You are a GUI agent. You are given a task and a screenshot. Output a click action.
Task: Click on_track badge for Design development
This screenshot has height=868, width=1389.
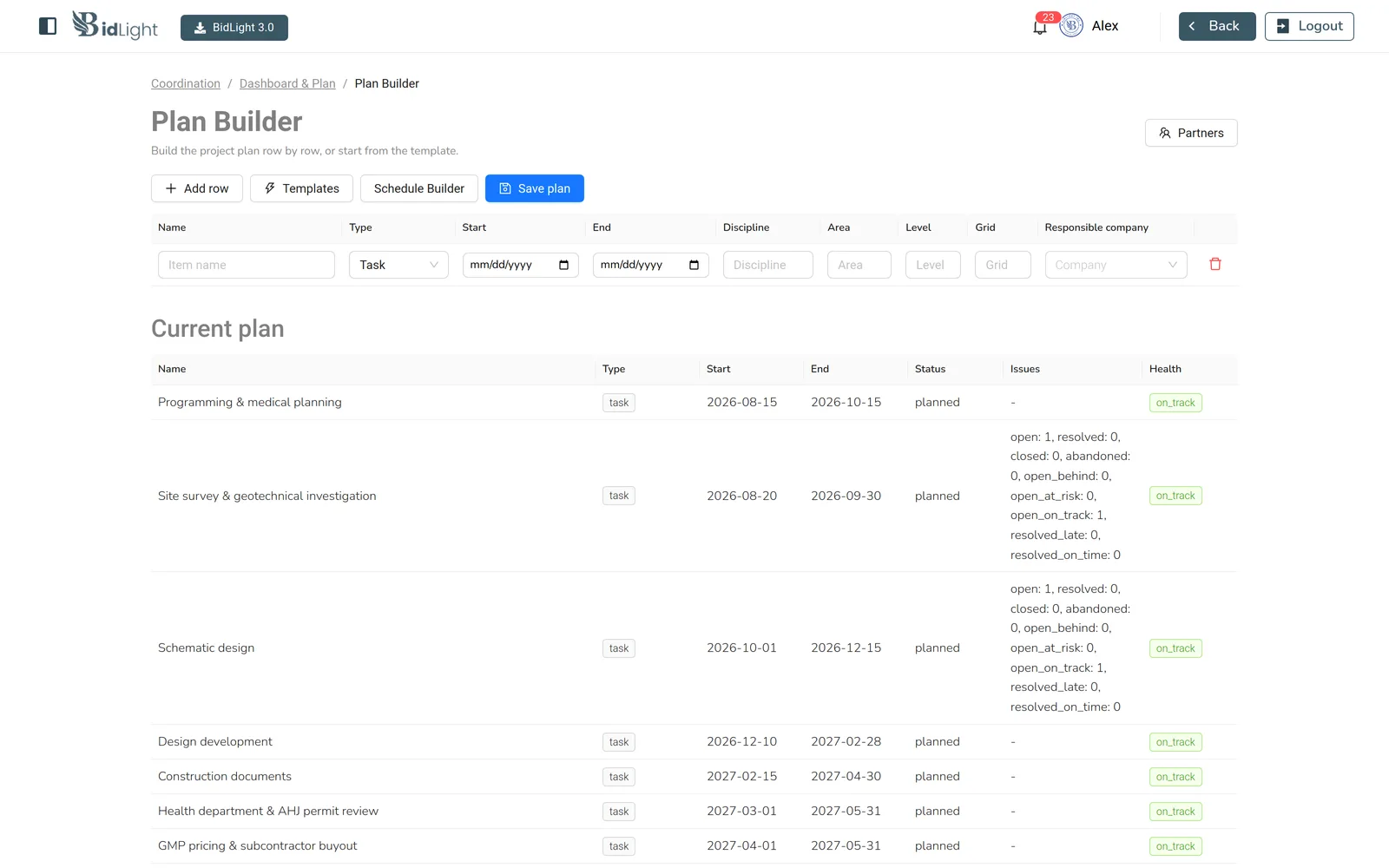(1175, 742)
